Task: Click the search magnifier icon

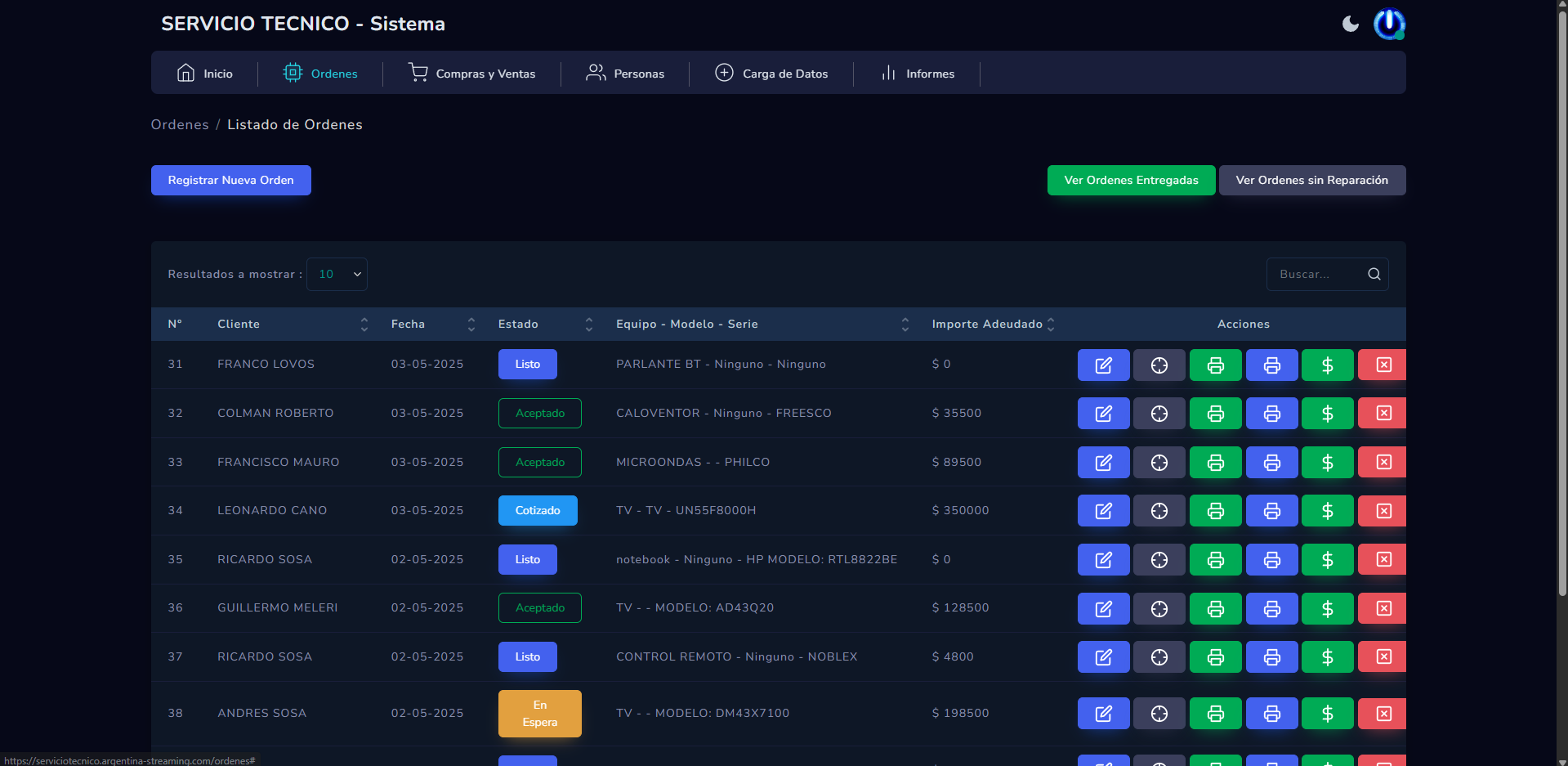Action: tap(1374, 275)
